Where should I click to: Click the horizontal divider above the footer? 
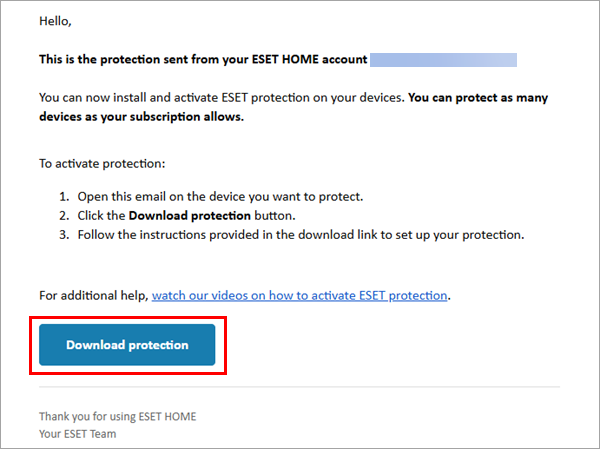(x=300, y=387)
